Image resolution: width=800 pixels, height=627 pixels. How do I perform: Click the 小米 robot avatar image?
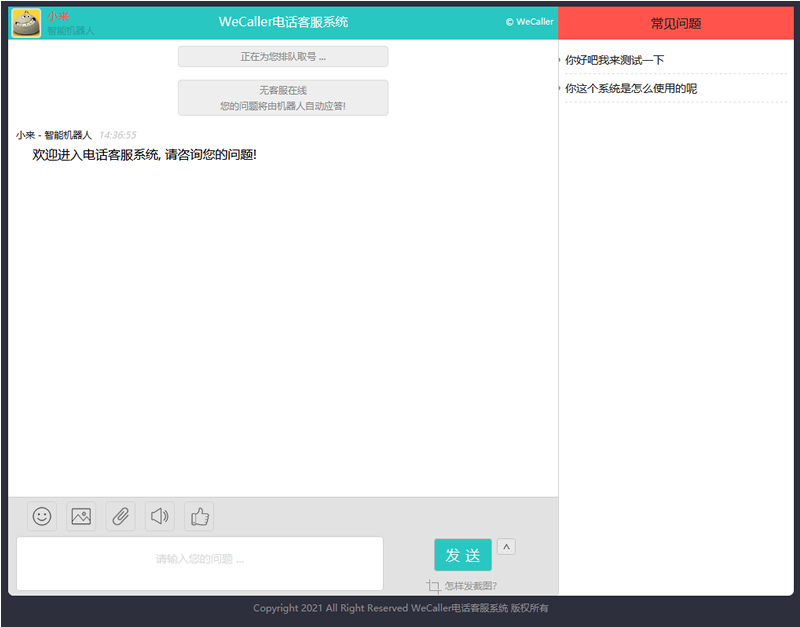pyautogui.click(x=24, y=20)
